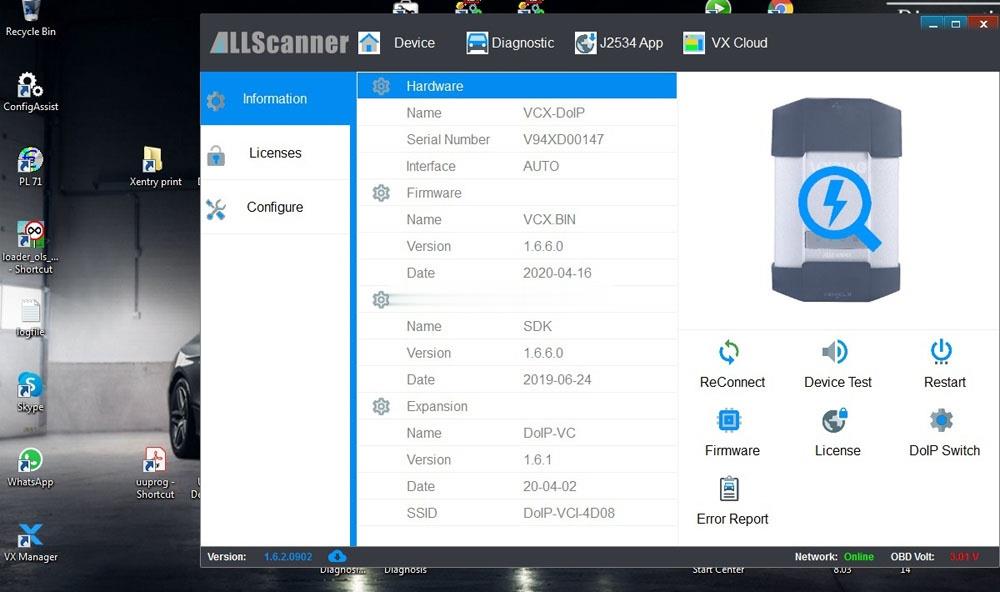The width and height of the screenshot is (1000, 592).
Task: Click the Restart label
Action: [945, 382]
